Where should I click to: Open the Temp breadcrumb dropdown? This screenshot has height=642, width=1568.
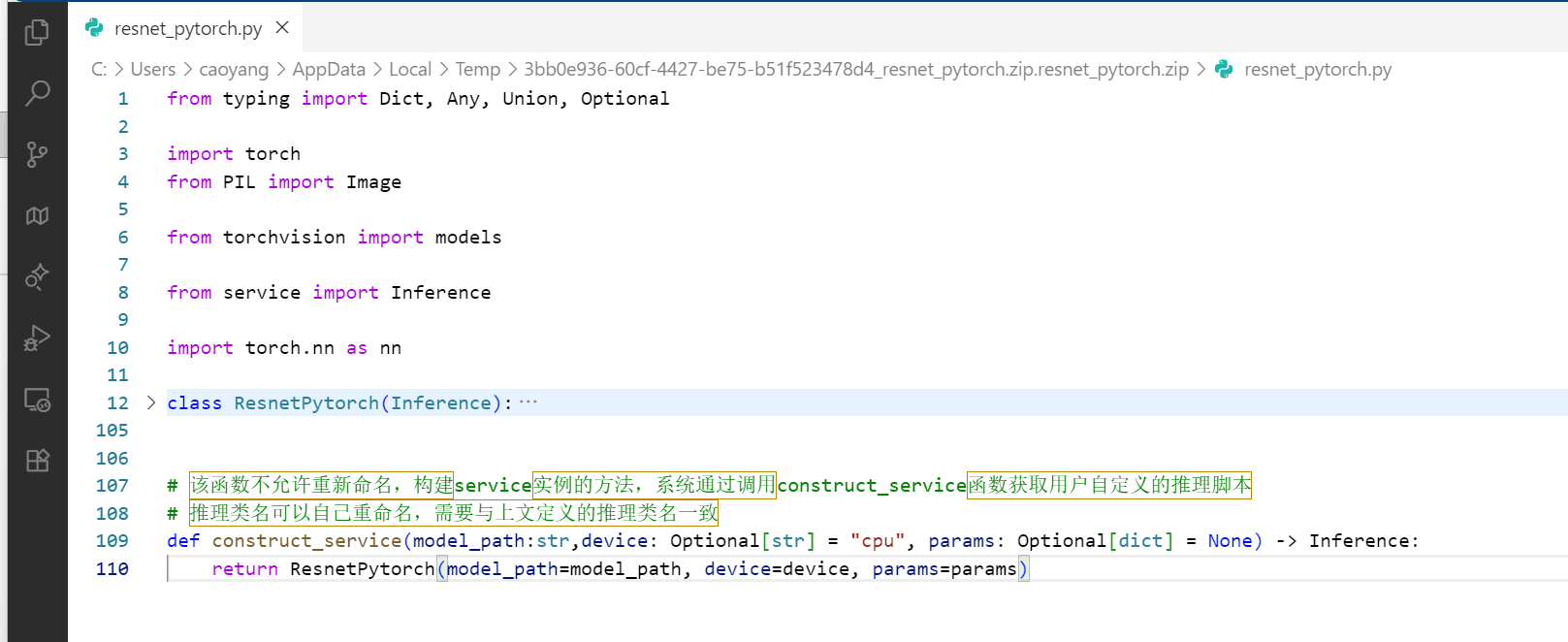pyautogui.click(x=478, y=70)
